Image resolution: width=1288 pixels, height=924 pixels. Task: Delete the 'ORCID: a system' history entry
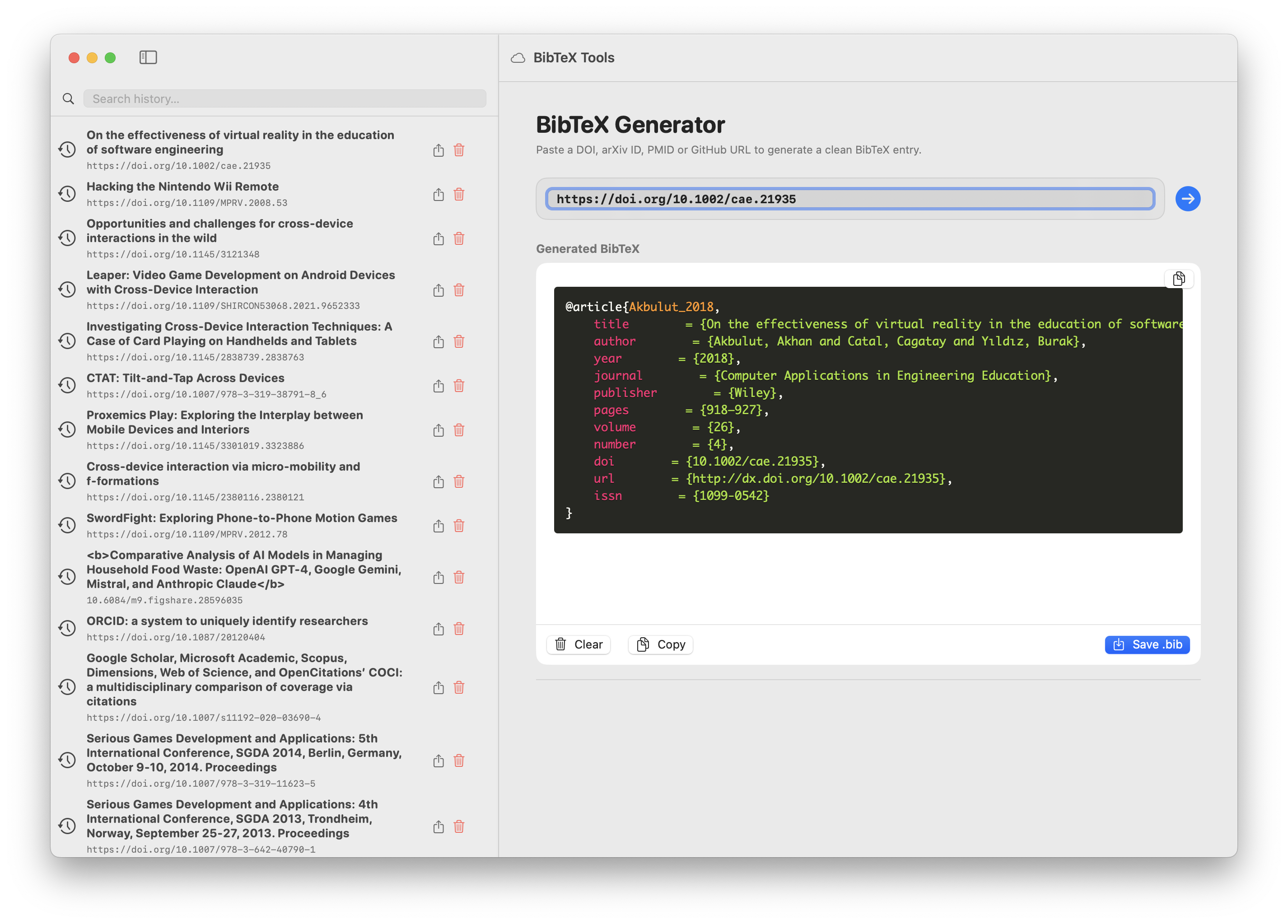point(459,629)
